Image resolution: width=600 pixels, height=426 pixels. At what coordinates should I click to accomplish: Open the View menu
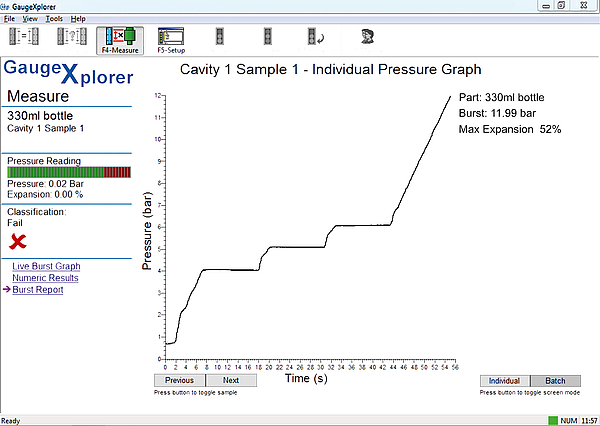30,18
